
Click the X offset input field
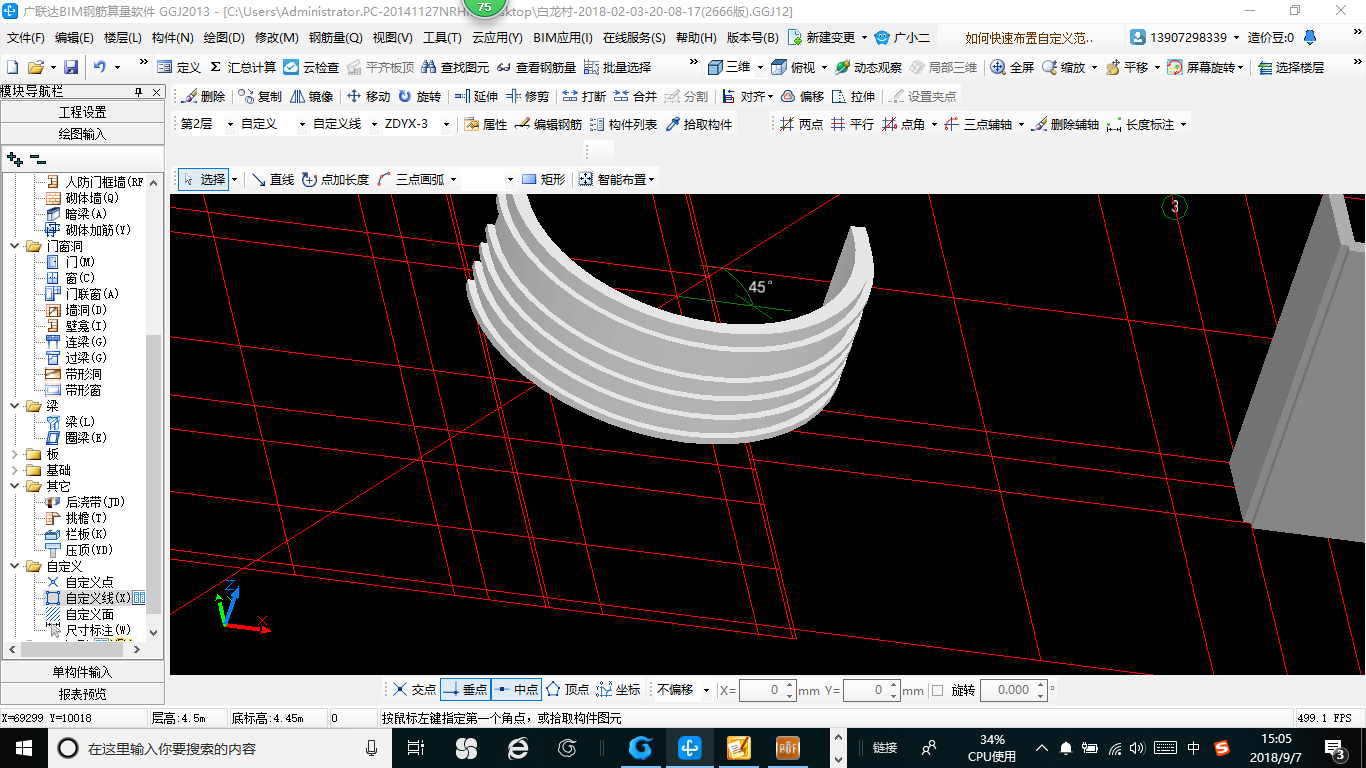click(x=767, y=690)
